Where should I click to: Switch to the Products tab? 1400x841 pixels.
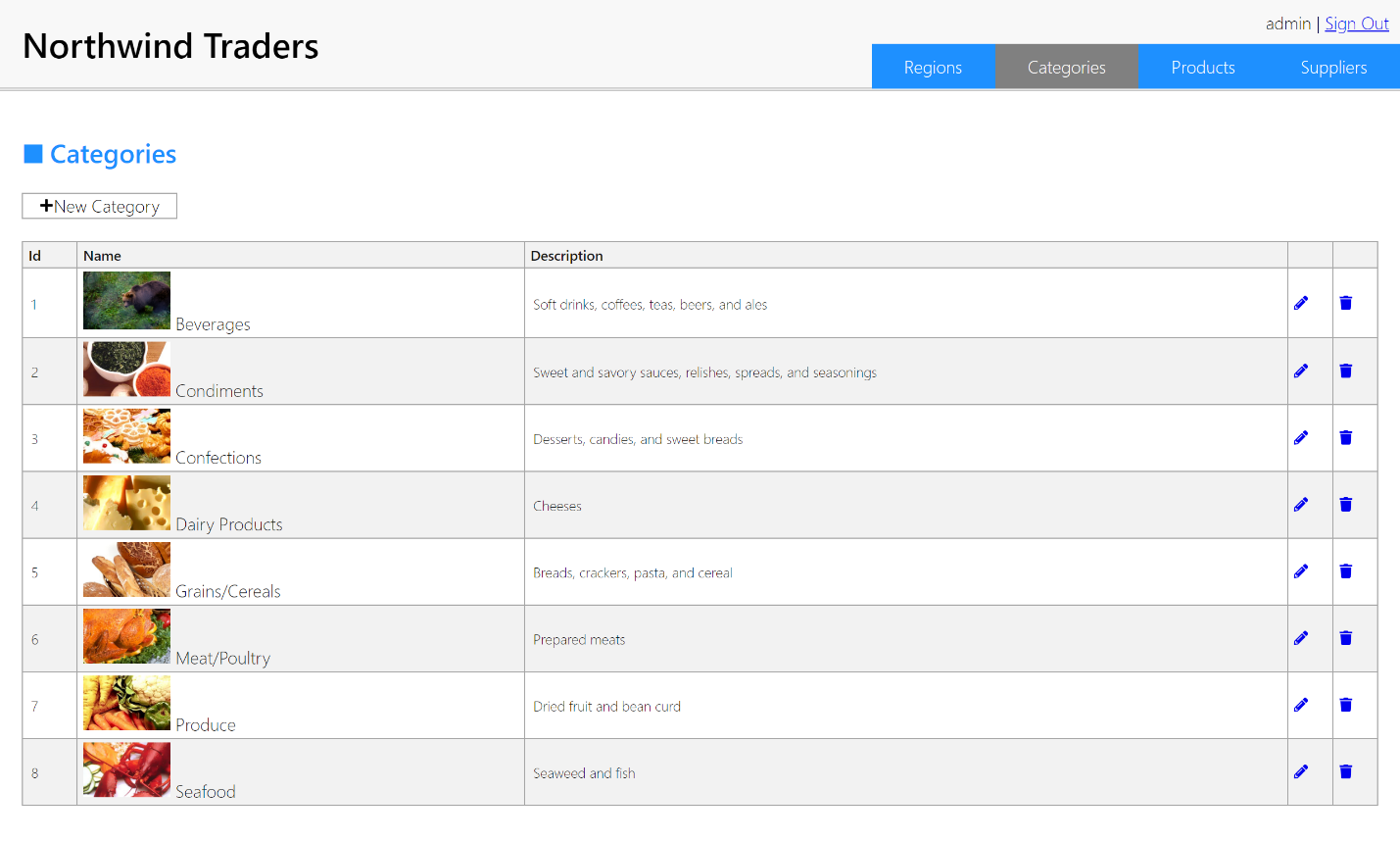(1203, 67)
